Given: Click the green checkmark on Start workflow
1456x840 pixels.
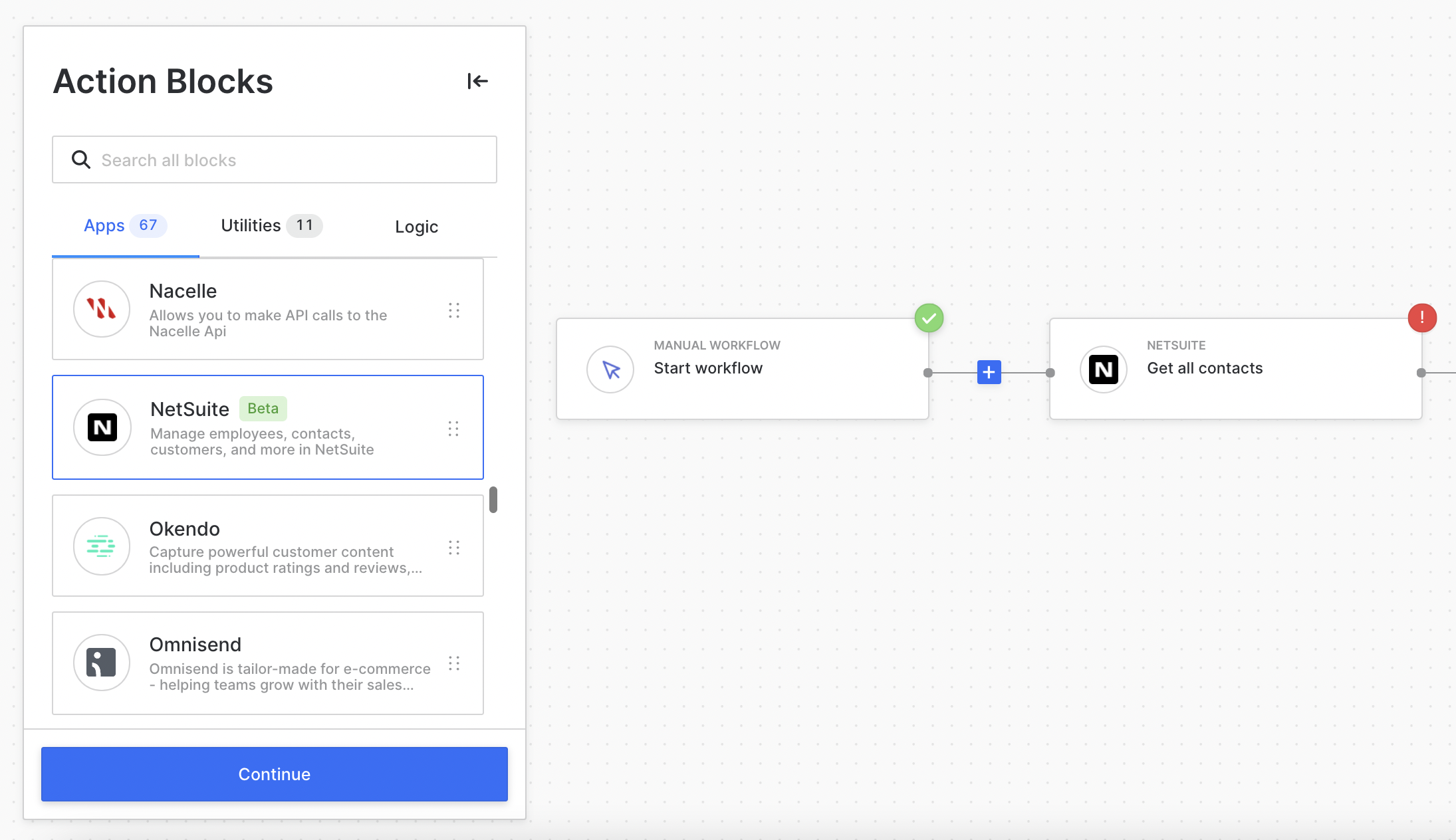Looking at the screenshot, I should click(x=929, y=318).
